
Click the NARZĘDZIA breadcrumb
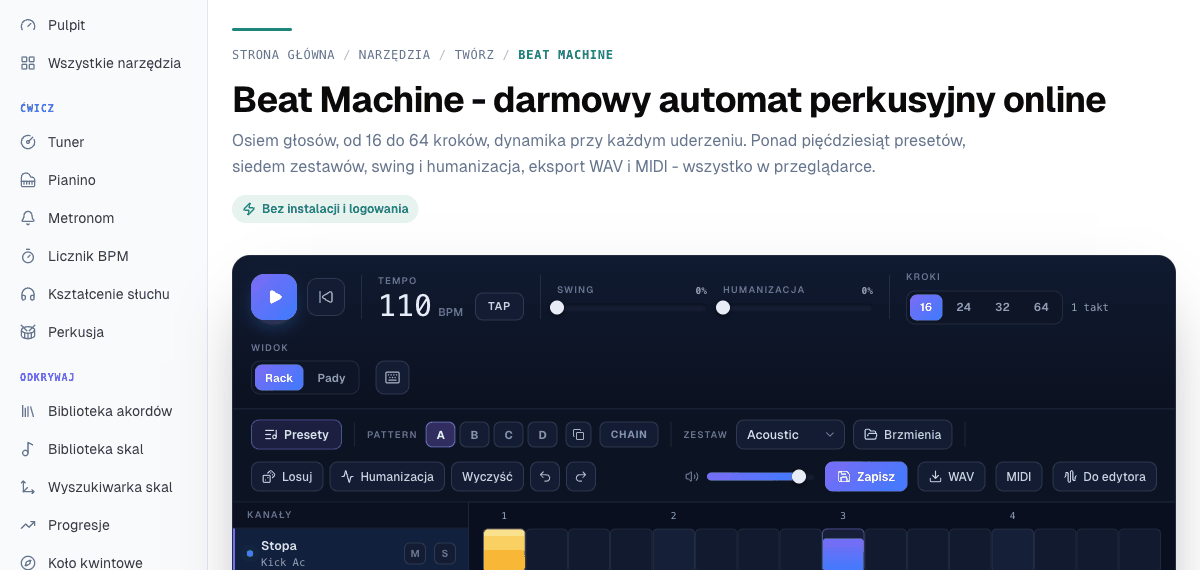tap(394, 55)
